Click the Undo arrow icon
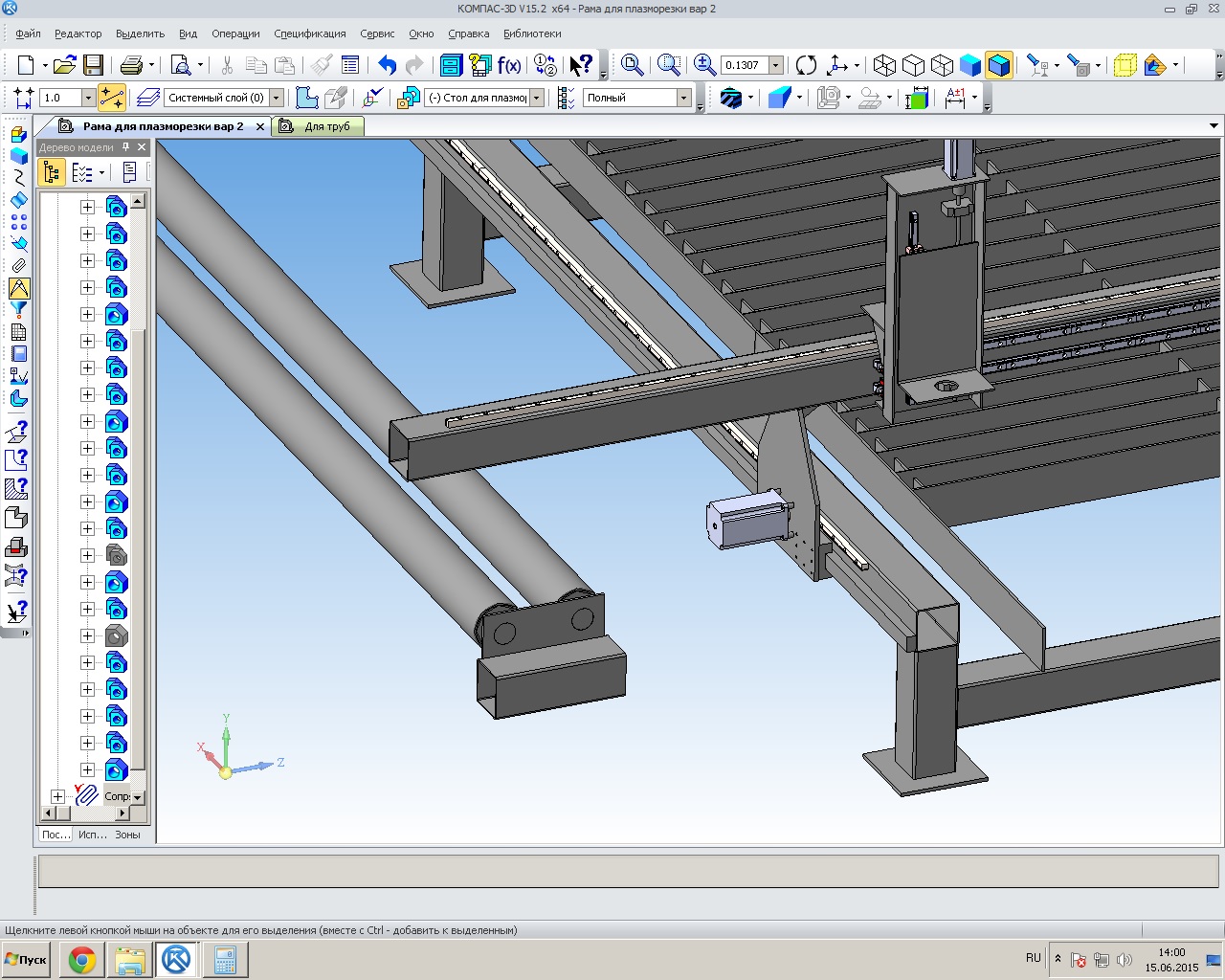This screenshot has width=1225, height=980. (387, 65)
